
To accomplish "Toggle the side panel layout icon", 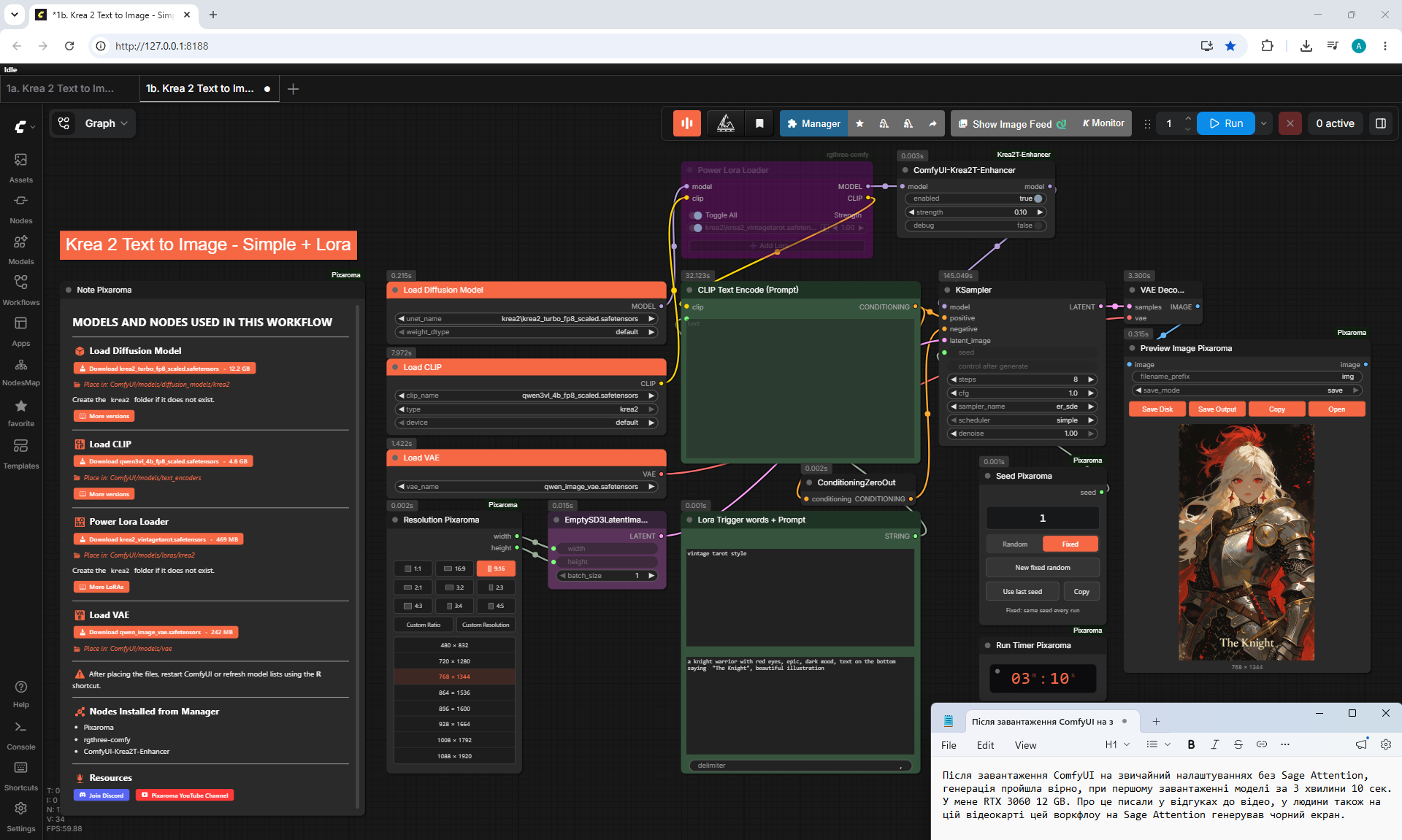I will pyautogui.click(x=1380, y=123).
